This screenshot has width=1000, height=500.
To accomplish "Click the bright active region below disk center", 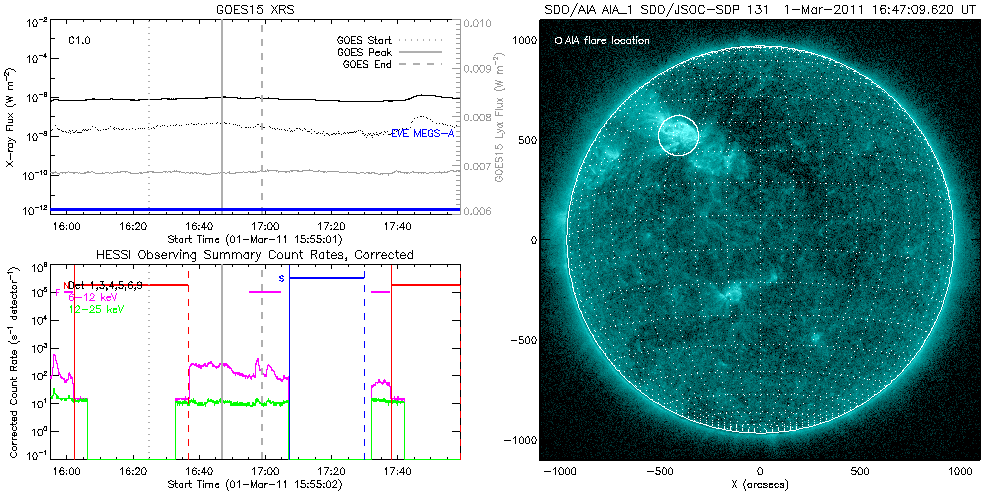I will pos(727,294).
